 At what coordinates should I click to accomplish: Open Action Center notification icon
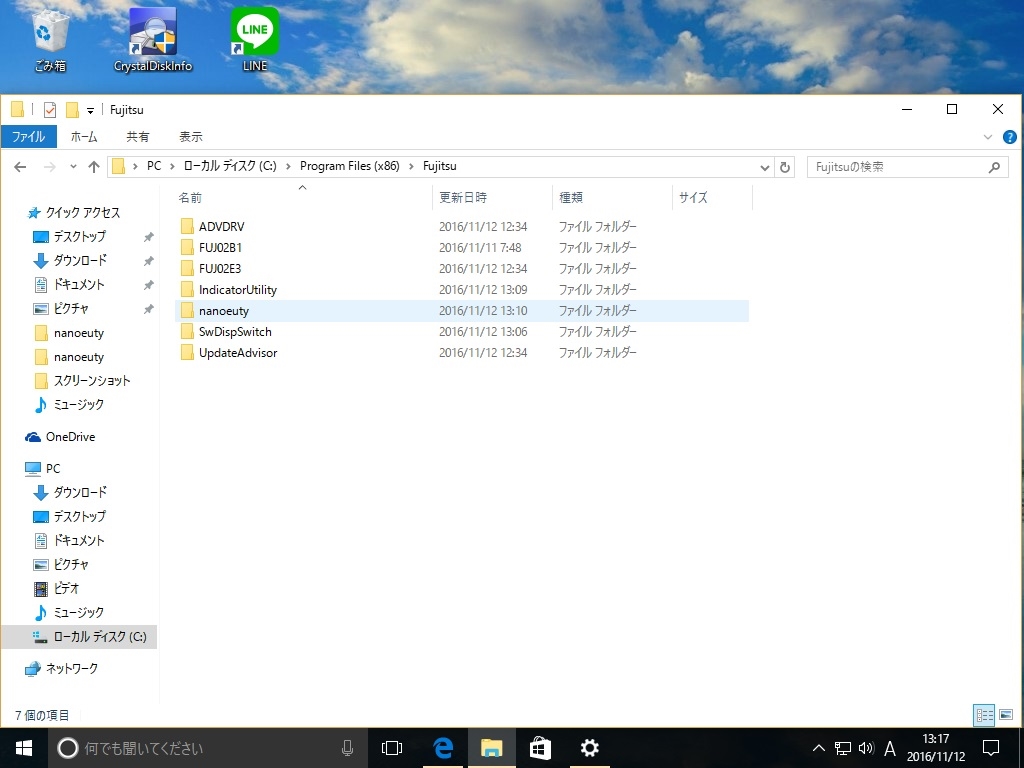point(991,748)
